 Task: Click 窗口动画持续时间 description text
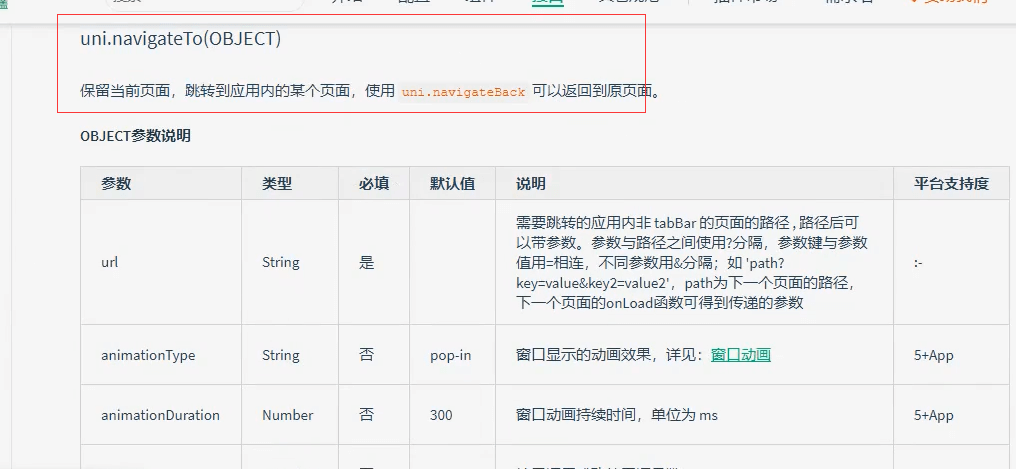pyautogui.click(x=616, y=415)
